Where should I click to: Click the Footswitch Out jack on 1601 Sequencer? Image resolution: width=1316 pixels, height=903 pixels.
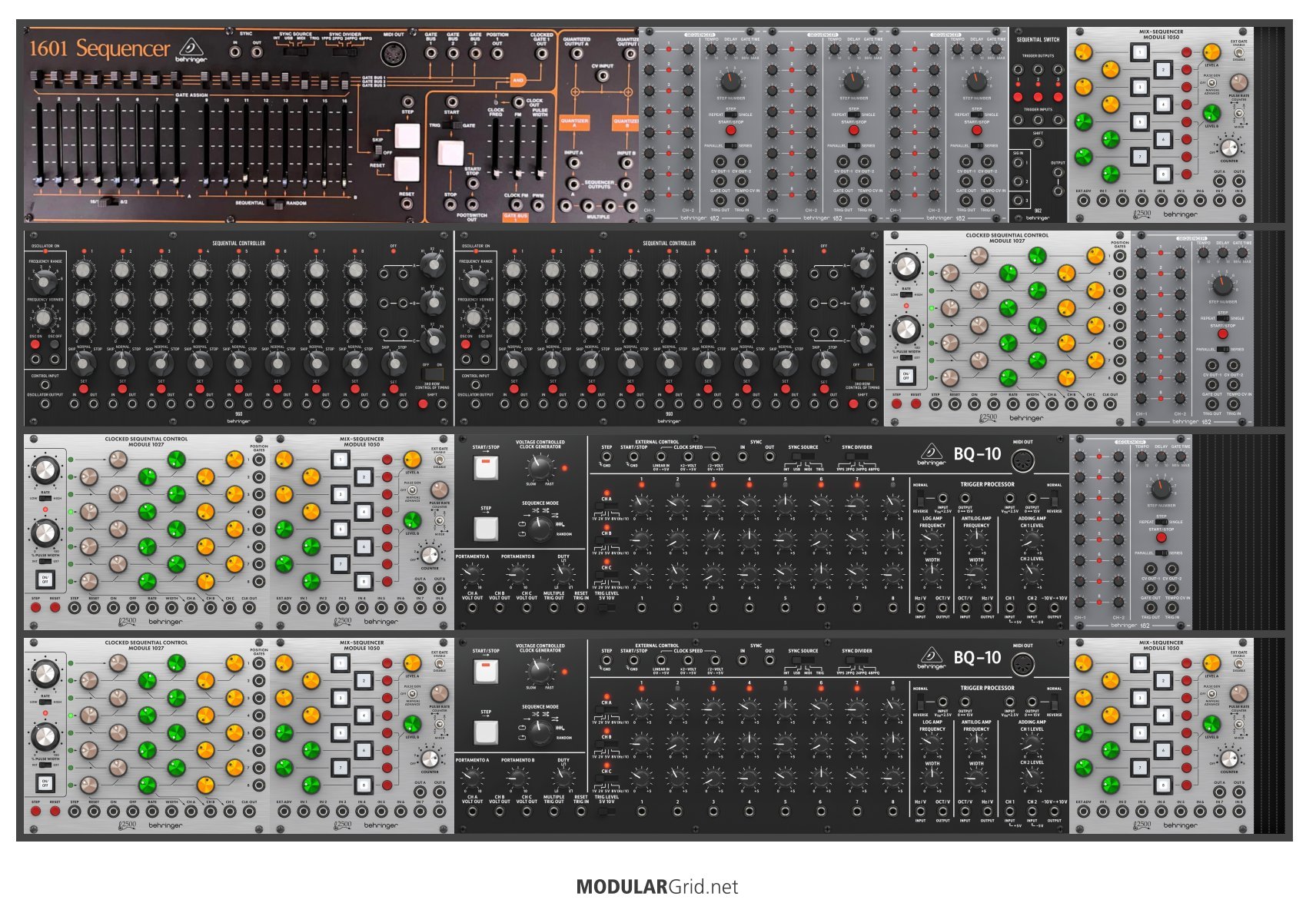click(x=472, y=205)
